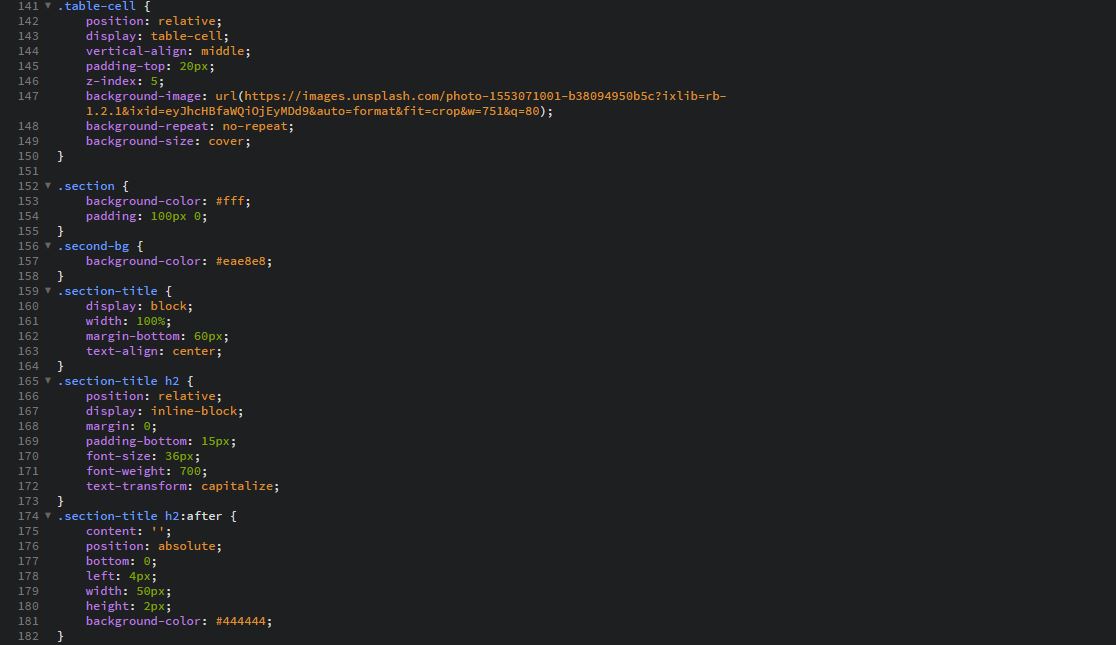Click the unsplash image URL text

pos(406,103)
